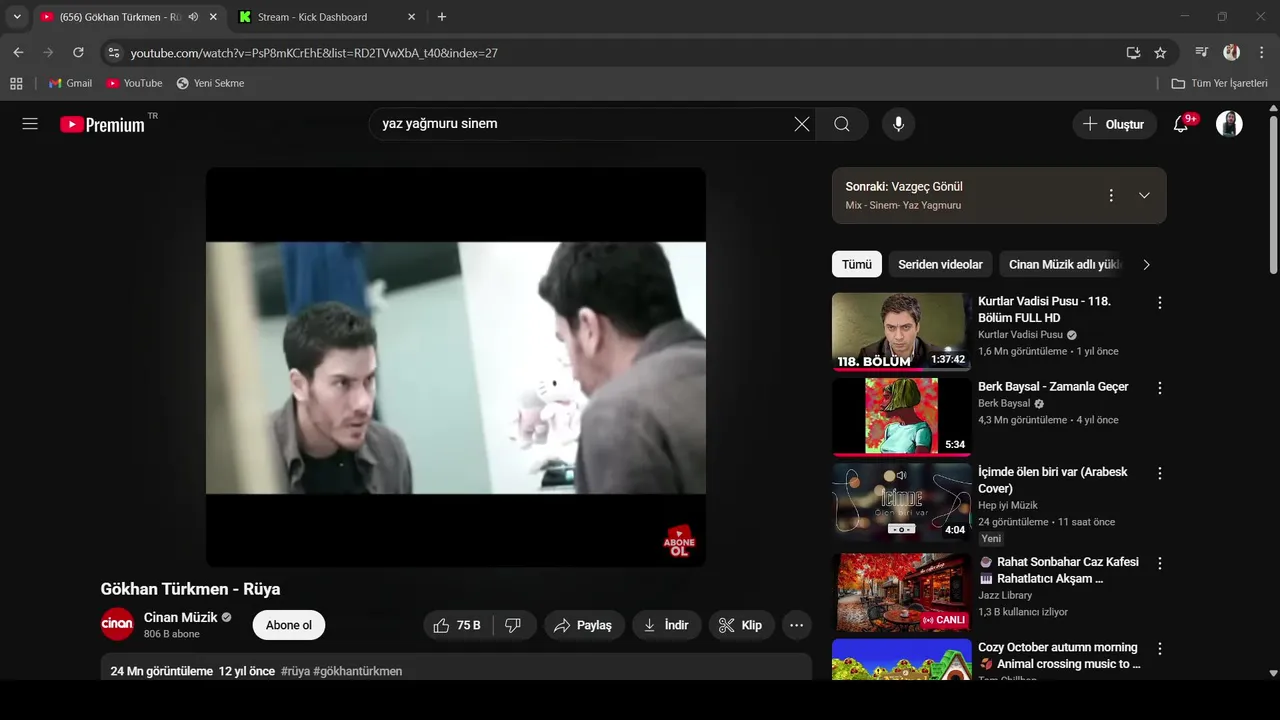Click the Klip clip button
1280x720 pixels.
742,625
